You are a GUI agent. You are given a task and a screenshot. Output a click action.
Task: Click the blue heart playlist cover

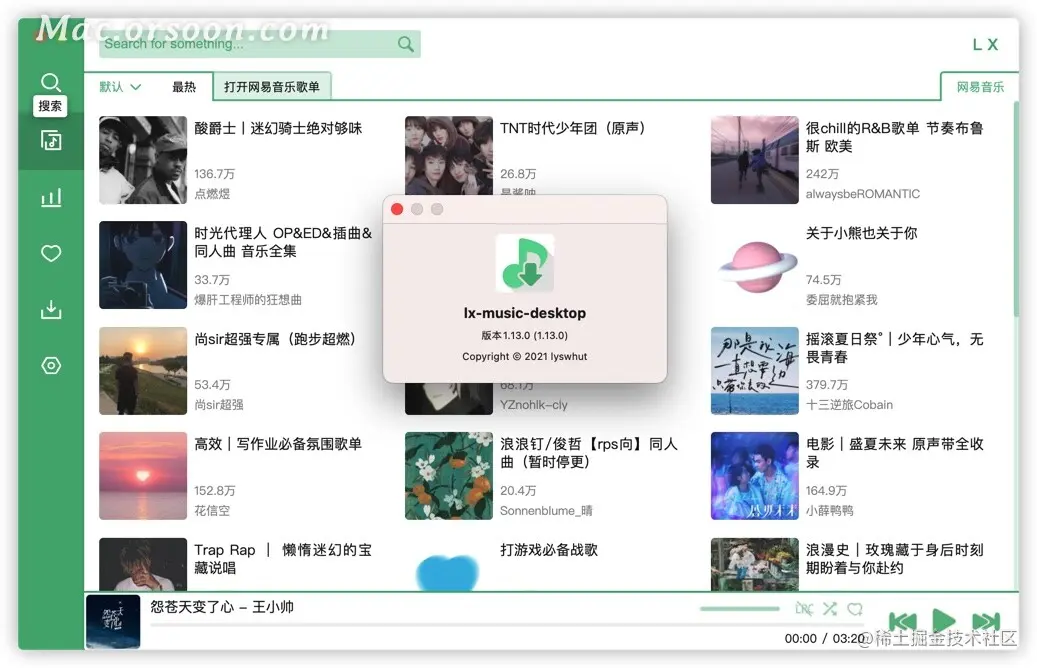point(448,564)
